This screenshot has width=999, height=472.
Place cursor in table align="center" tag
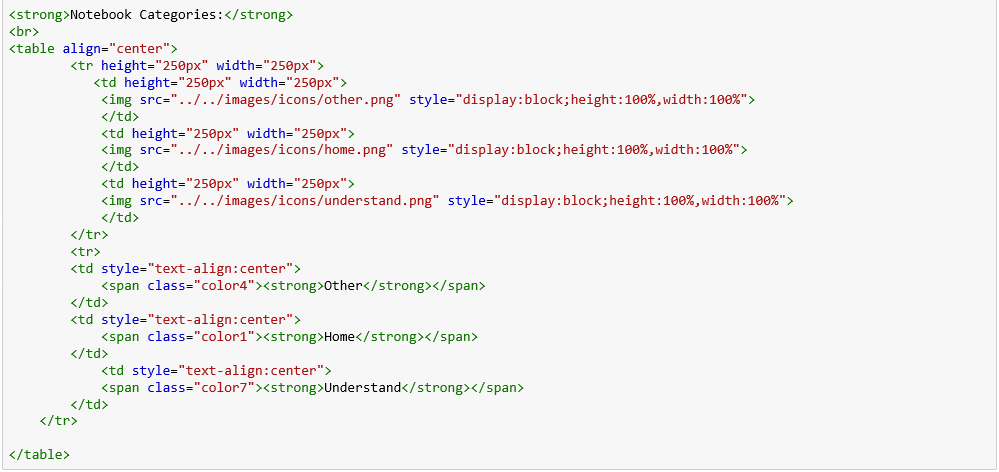click(94, 48)
